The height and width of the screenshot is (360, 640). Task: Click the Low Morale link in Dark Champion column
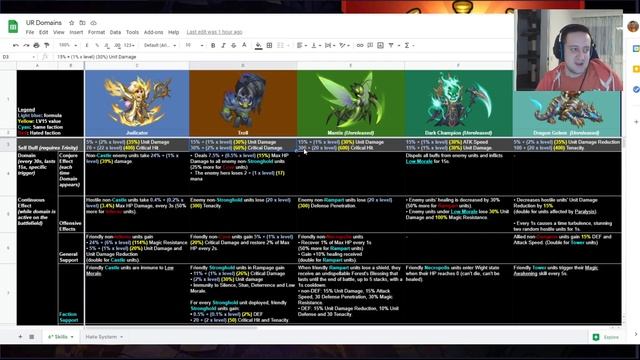pyautogui.click(x=419, y=161)
